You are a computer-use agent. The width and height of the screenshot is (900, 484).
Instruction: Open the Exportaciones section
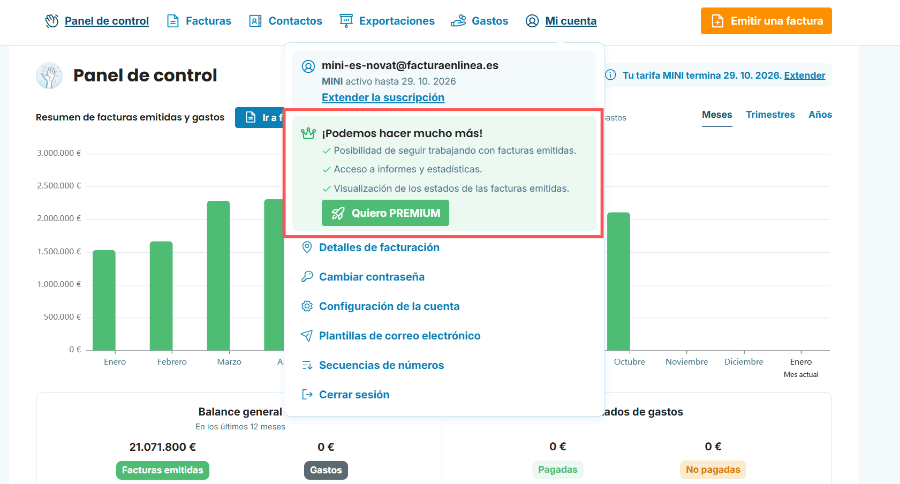[x=397, y=21]
